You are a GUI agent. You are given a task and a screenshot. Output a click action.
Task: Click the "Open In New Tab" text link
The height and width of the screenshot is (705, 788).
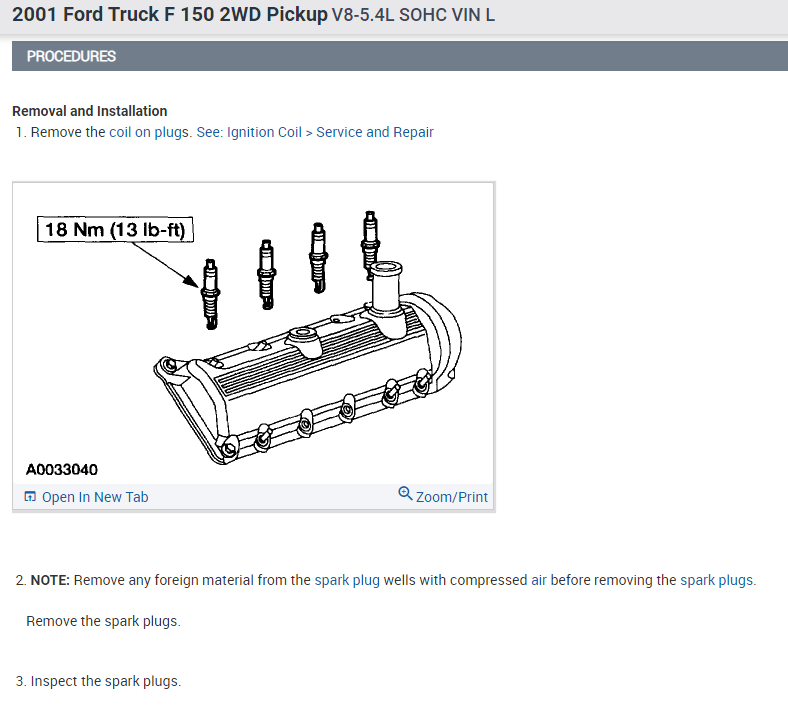[x=95, y=497]
